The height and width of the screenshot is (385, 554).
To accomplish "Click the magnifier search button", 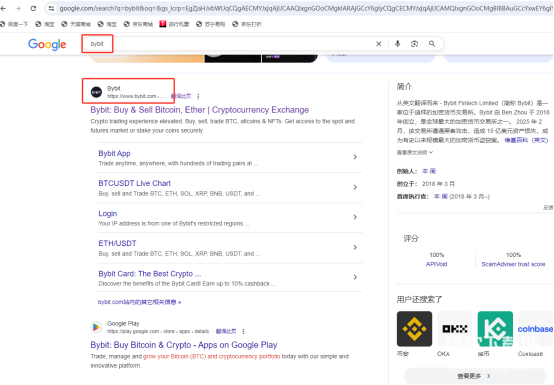I will coord(432,44).
